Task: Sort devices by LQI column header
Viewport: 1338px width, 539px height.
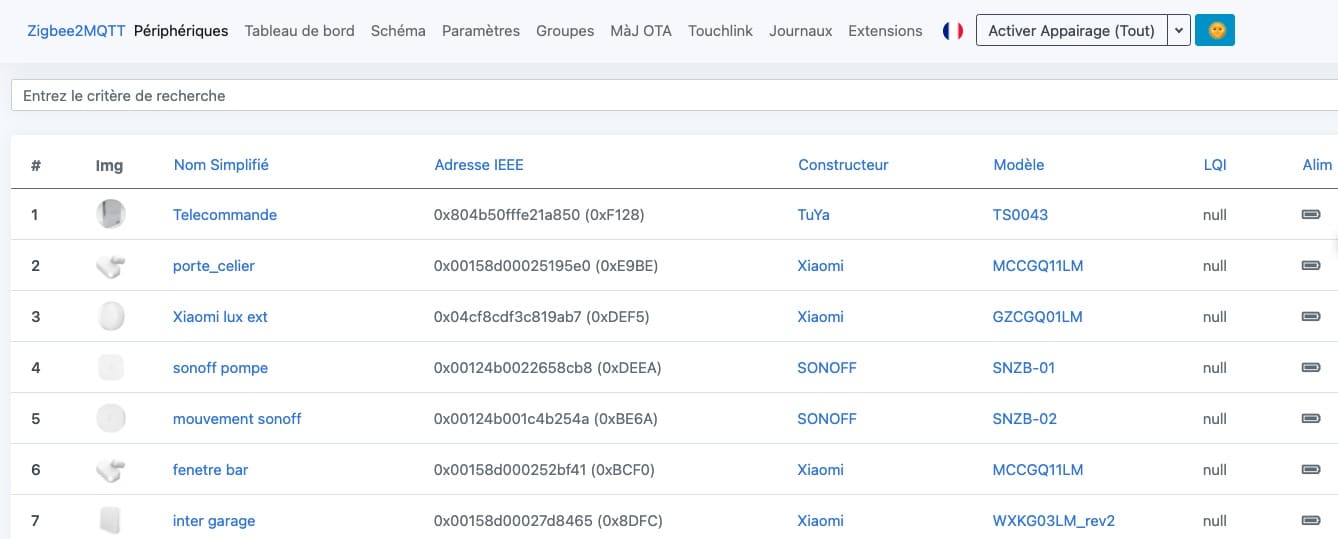Action: (x=1215, y=164)
